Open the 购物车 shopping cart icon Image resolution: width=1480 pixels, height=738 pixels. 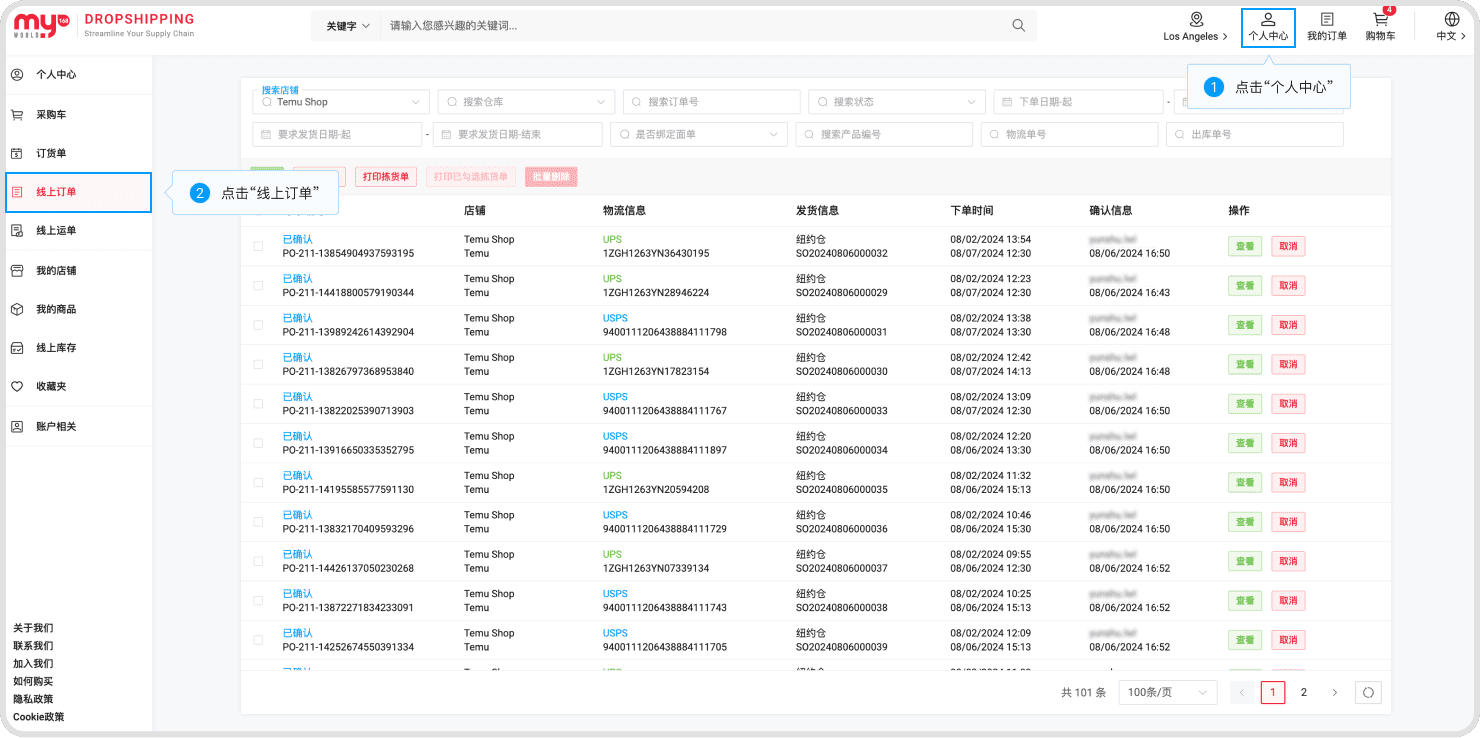pyautogui.click(x=1380, y=27)
